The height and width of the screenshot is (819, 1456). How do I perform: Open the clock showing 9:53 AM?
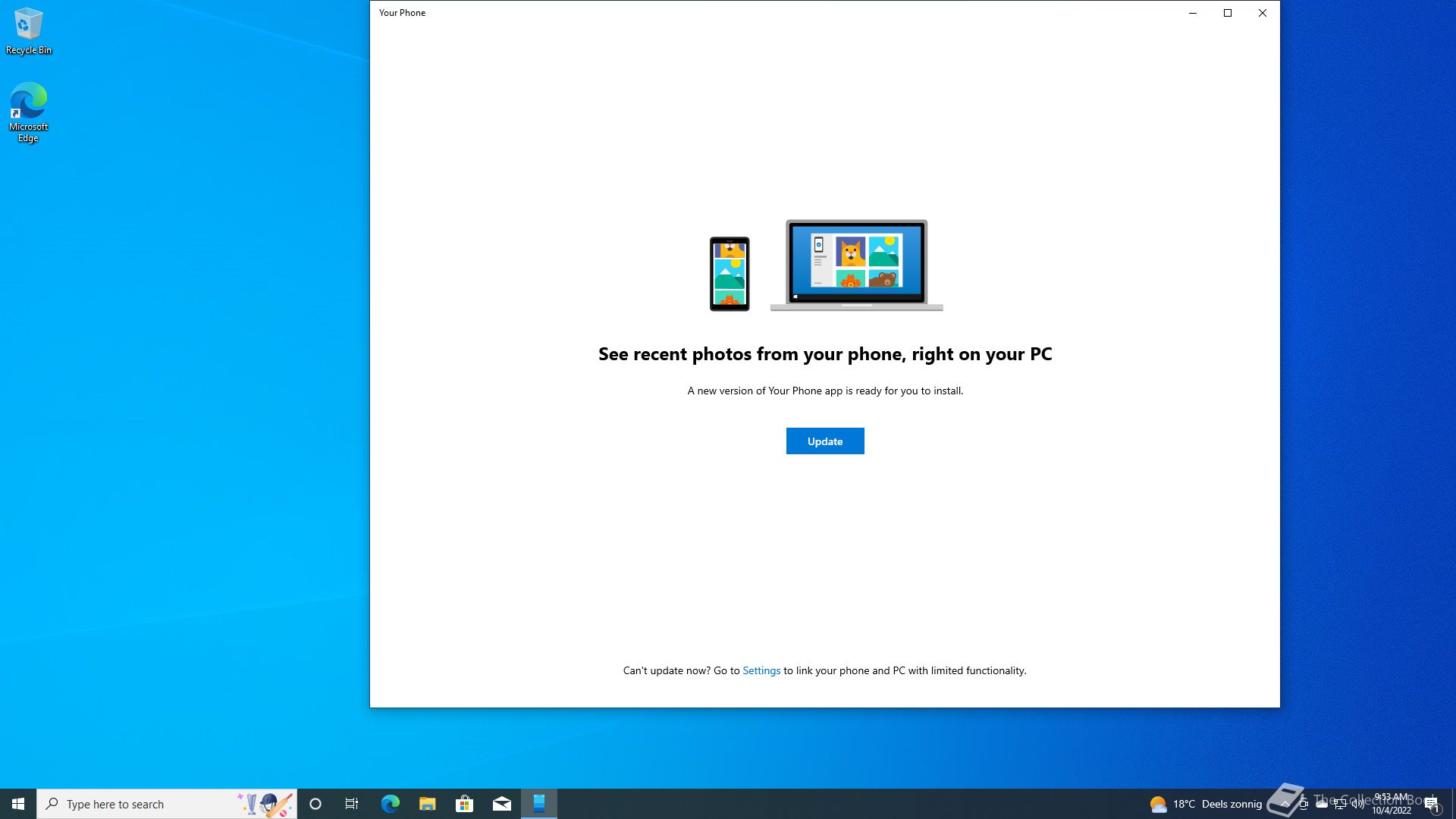(x=1392, y=804)
